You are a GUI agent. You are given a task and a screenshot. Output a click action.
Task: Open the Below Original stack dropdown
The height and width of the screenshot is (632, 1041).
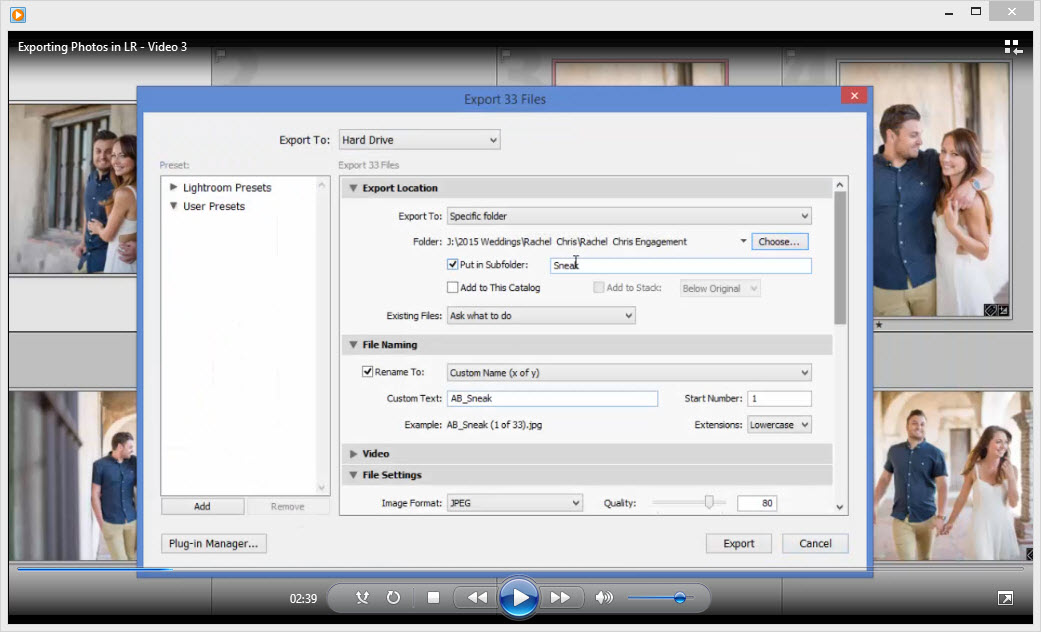(x=720, y=288)
